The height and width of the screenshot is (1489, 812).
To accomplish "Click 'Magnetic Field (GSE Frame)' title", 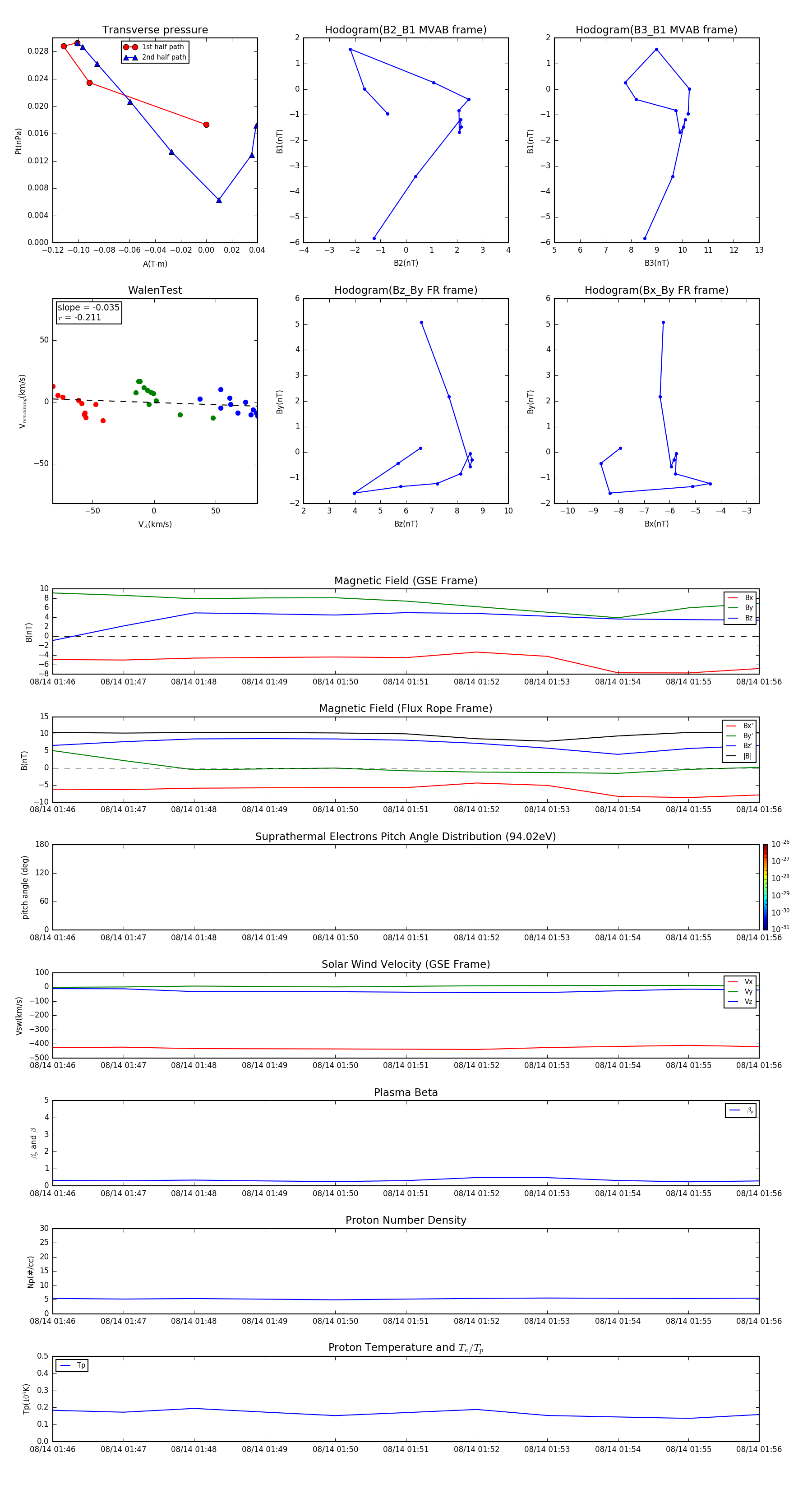I will [406, 581].
